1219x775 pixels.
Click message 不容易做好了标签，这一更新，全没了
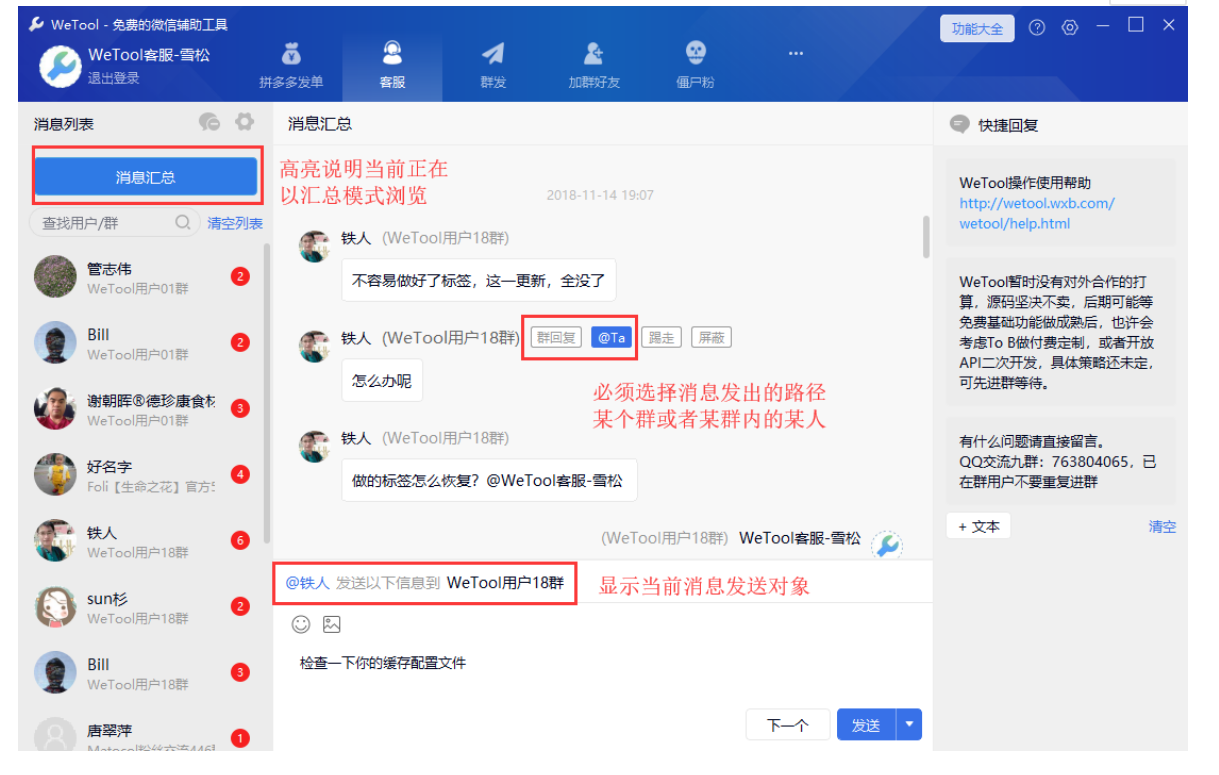479,281
